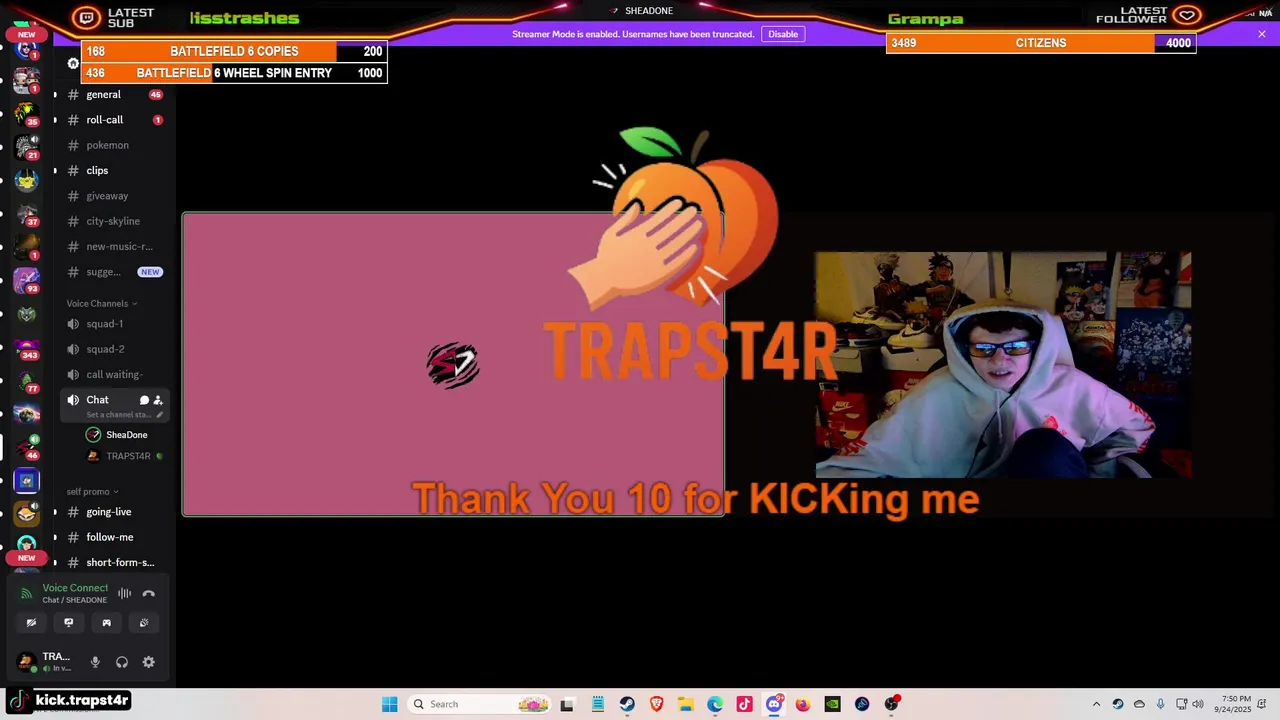Start an activity with the game controller icon
The image size is (1280, 720).
tap(106, 622)
